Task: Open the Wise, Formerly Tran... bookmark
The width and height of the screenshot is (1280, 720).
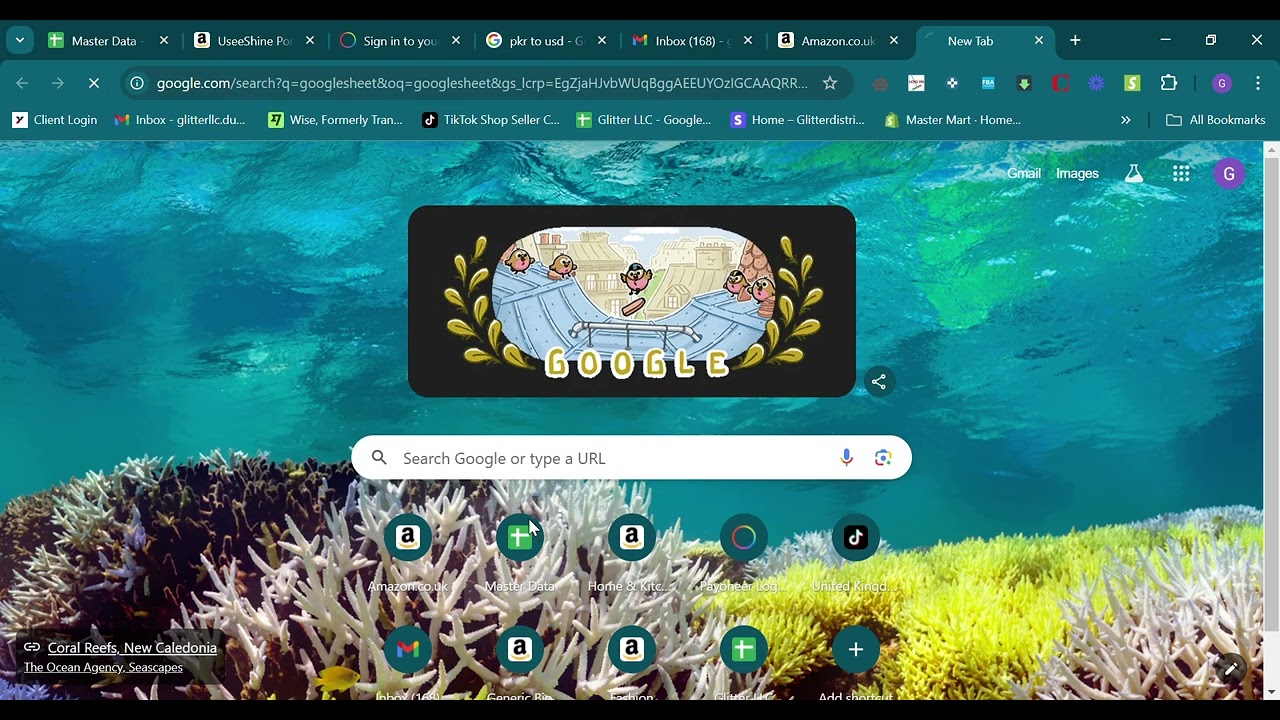Action: click(x=336, y=120)
